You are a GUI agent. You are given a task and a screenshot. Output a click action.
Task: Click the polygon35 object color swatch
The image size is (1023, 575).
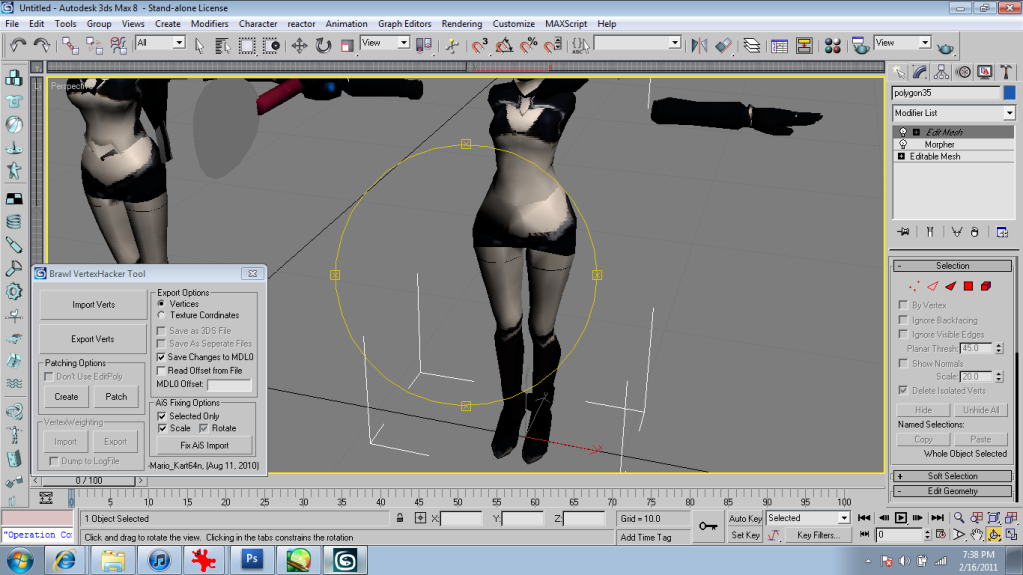click(x=1009, y=93)
